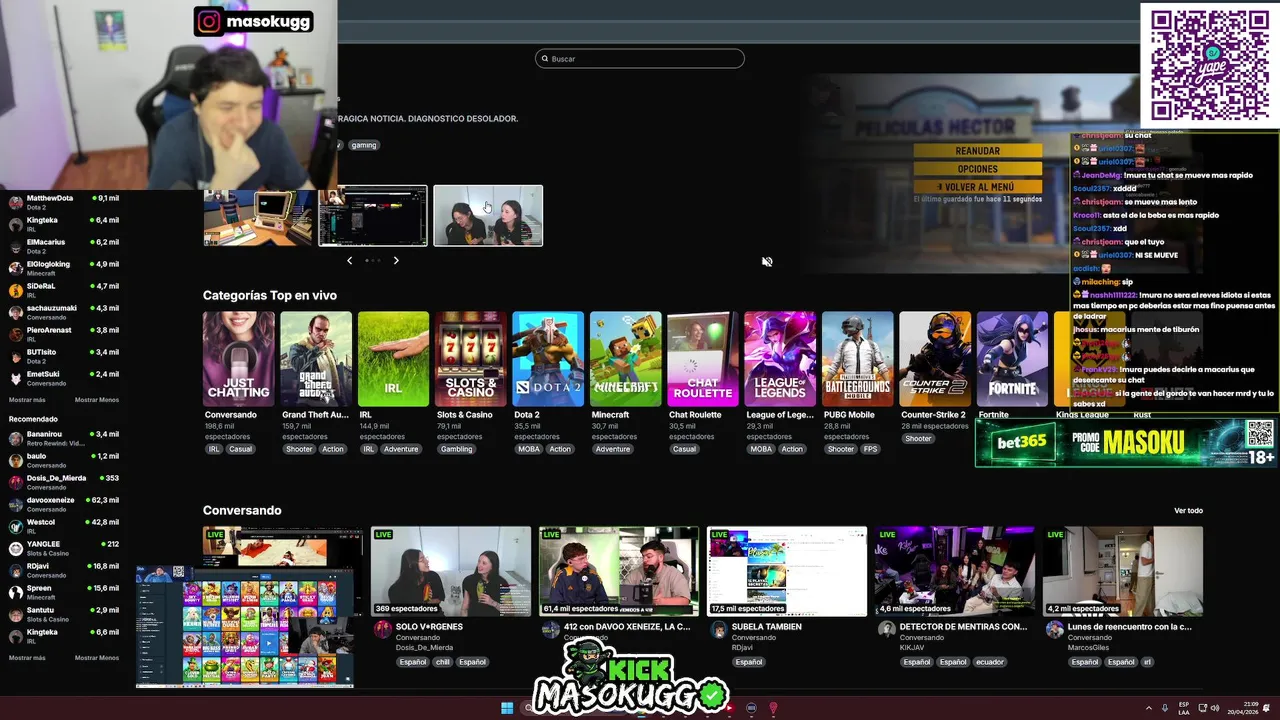Expand followed channels with upper Mostrar más

coord(27,400)
